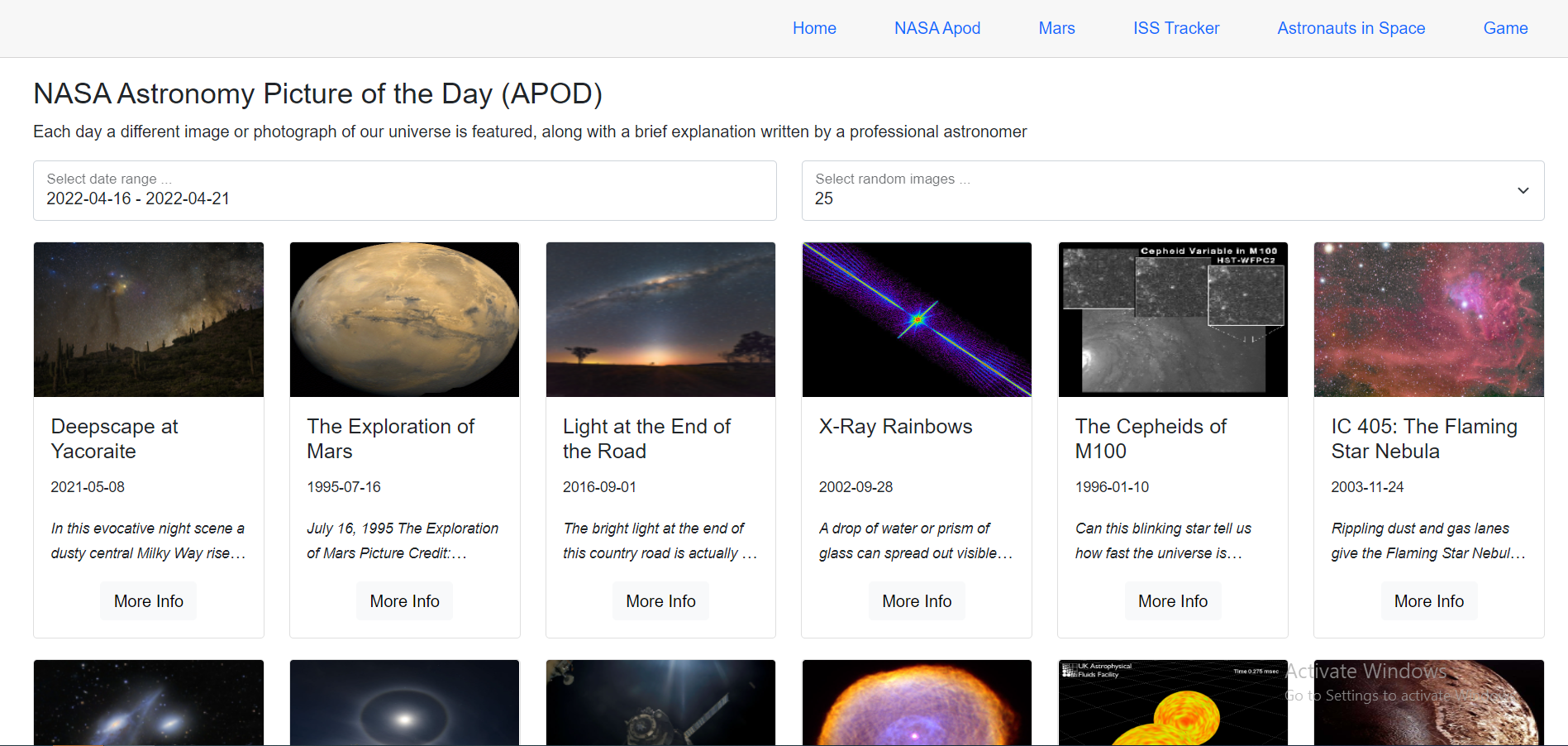Screen dimensions: 1568x746
Task: Click the 'A drop of water or prism' description
Action: pyautogui.click(x=916, y=541)
